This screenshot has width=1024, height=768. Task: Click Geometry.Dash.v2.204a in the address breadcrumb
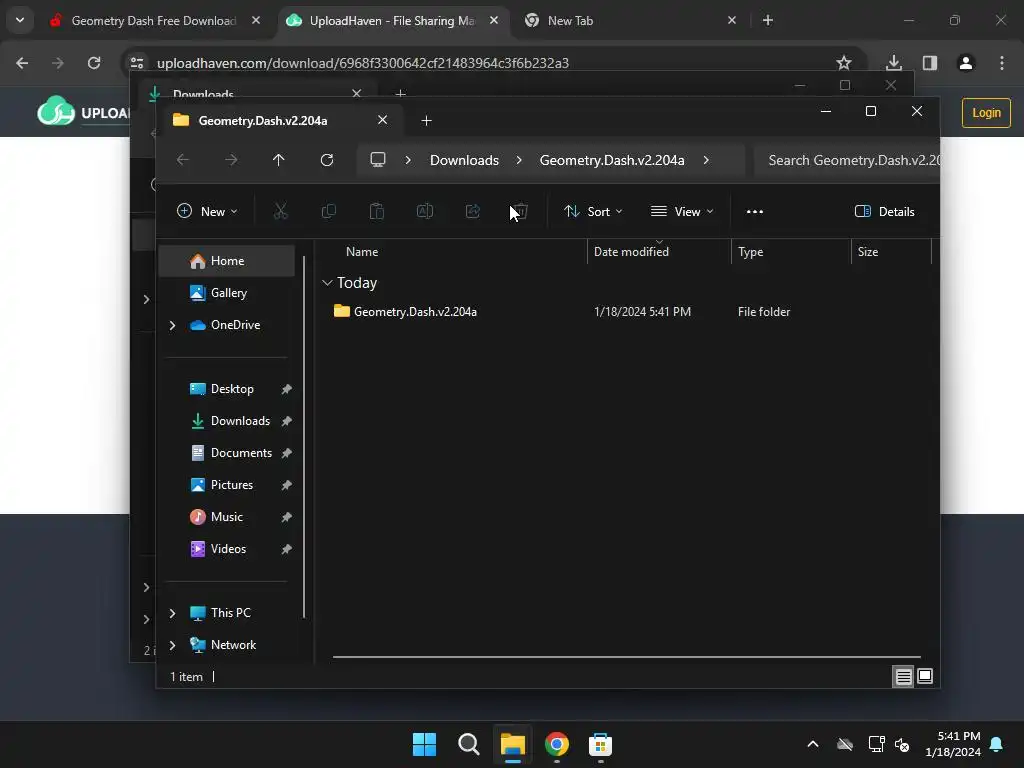[x=612, y=160]
